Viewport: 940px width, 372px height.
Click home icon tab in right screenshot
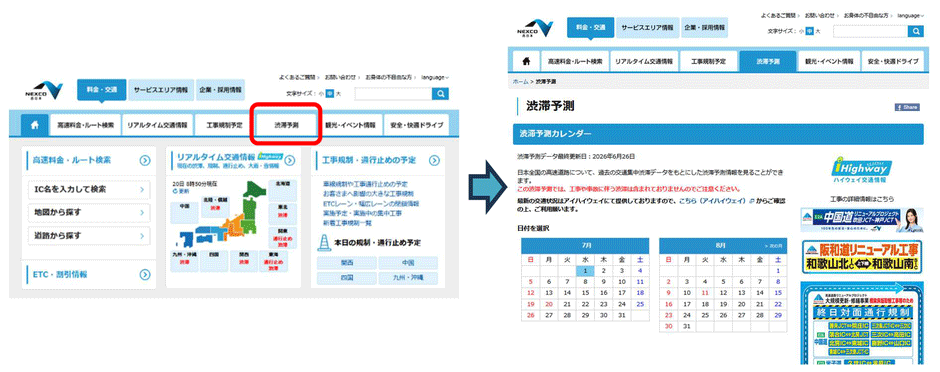pos(526,61)
